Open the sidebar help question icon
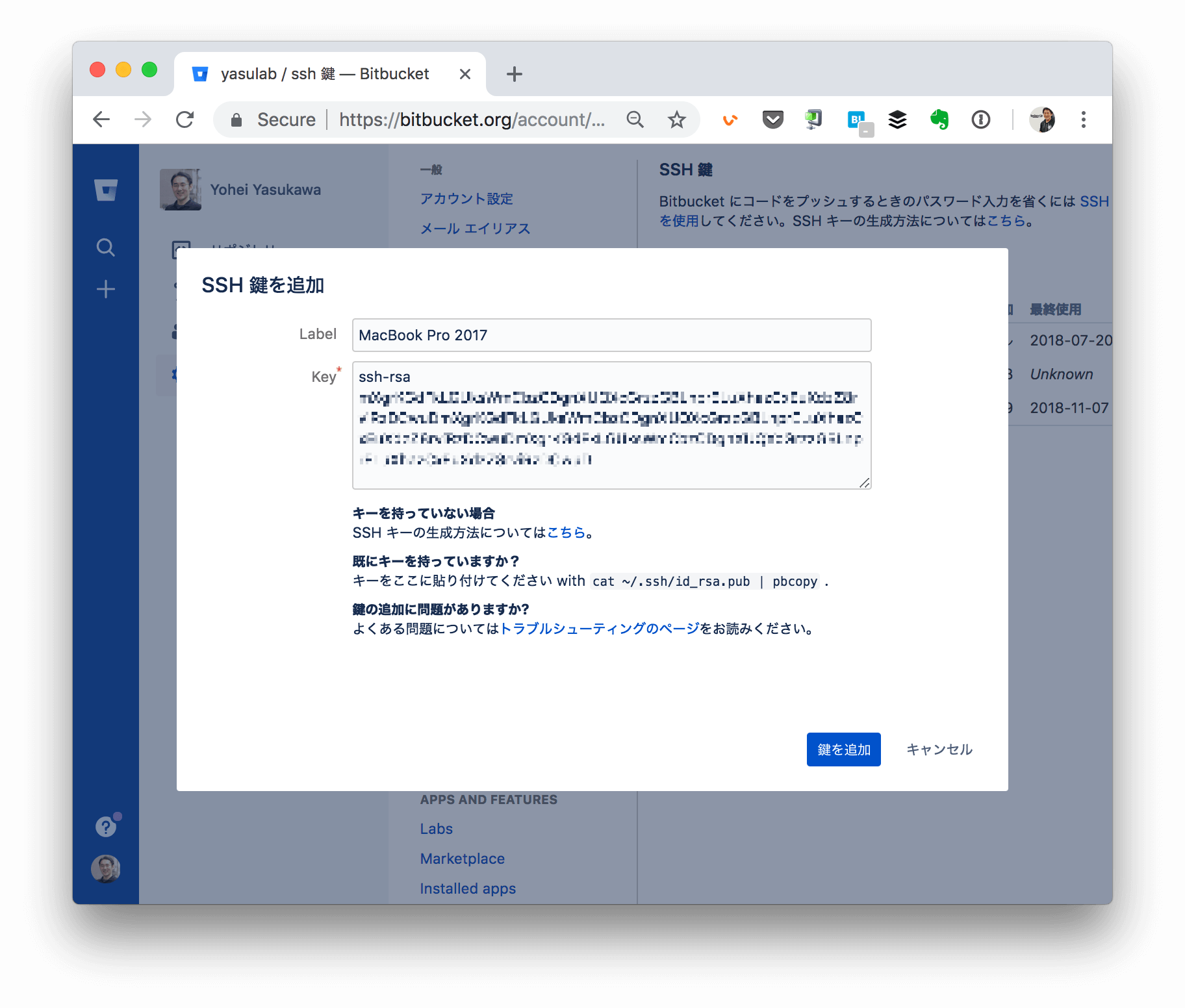1185x1008 pixels. [106, 827]
